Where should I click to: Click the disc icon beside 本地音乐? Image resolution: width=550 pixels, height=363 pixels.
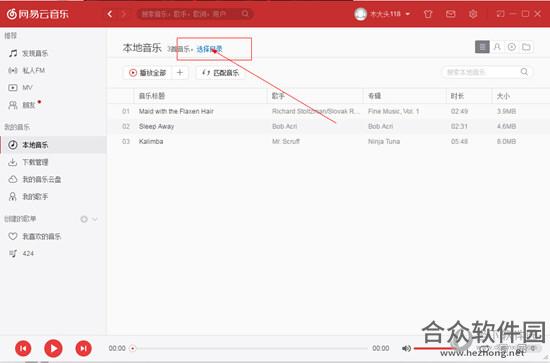[x=13, y=145]
